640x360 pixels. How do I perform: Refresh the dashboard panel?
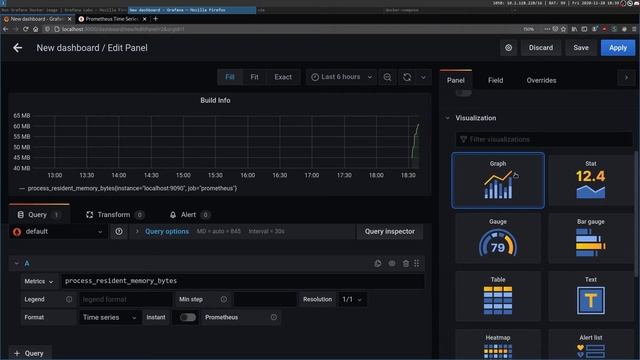coord(407,77)
